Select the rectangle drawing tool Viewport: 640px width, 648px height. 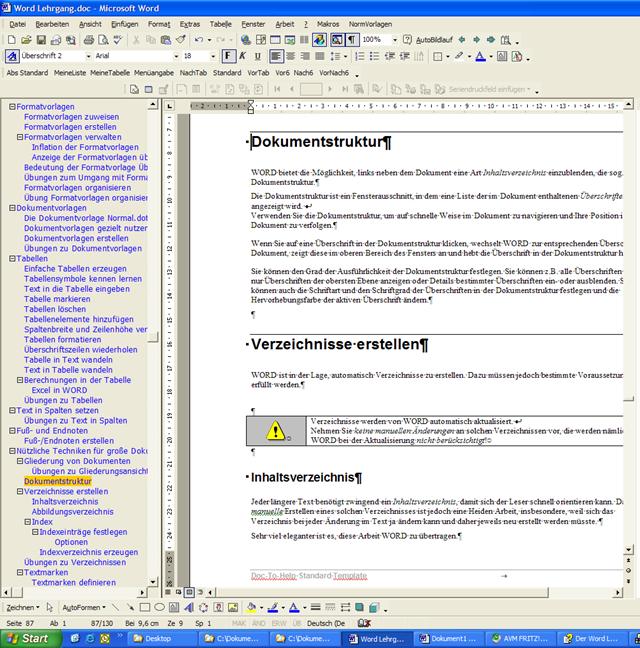tap(144, 607)
